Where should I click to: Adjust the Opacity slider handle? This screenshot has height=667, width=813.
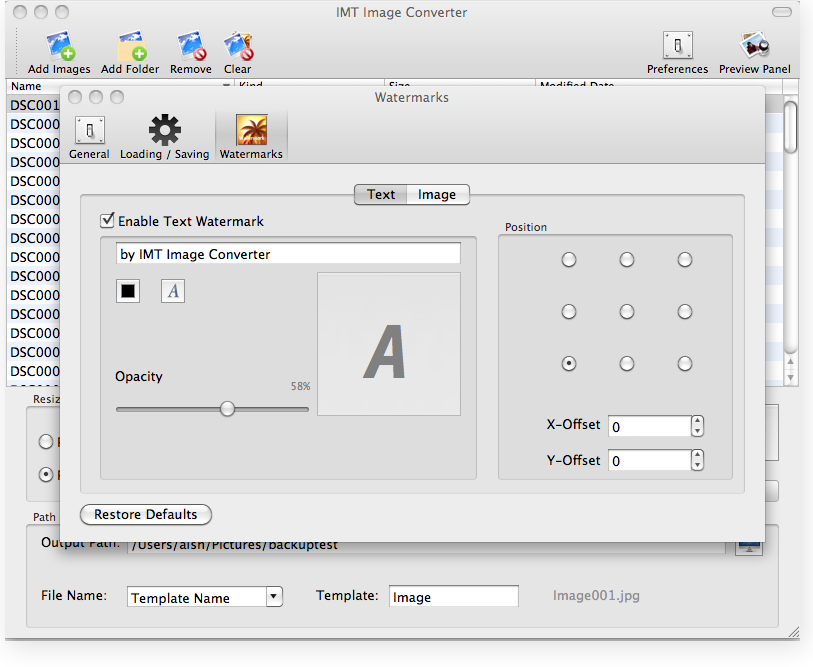coord(227,409)
